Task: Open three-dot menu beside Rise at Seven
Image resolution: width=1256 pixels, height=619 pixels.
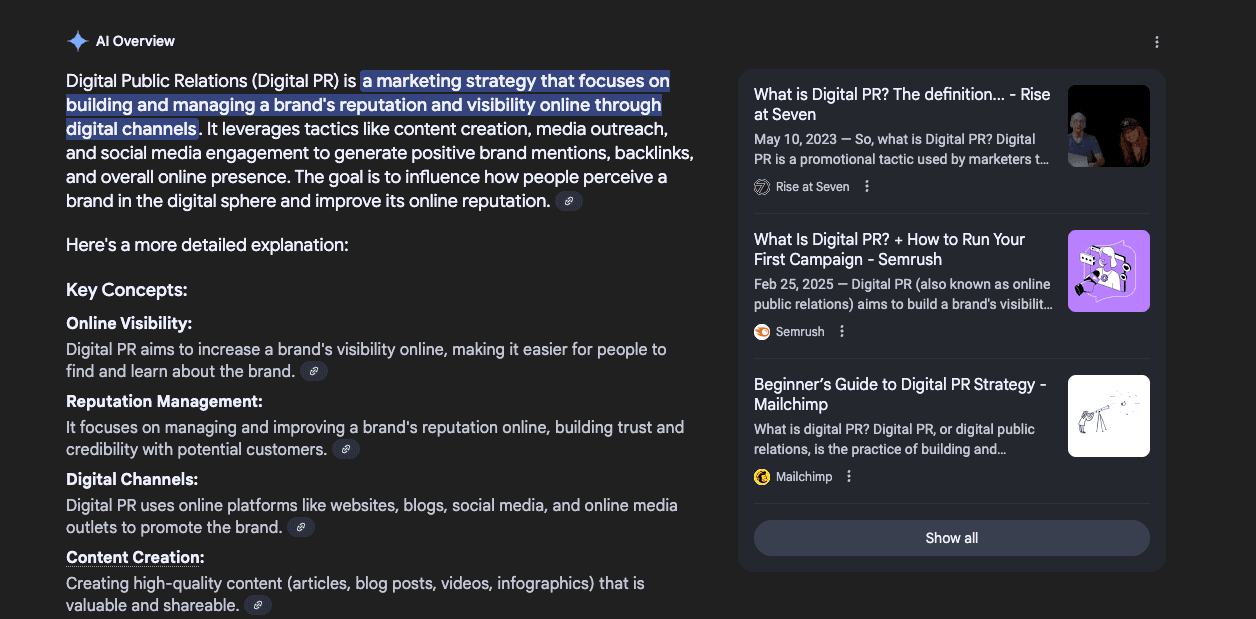Action: 867,187
